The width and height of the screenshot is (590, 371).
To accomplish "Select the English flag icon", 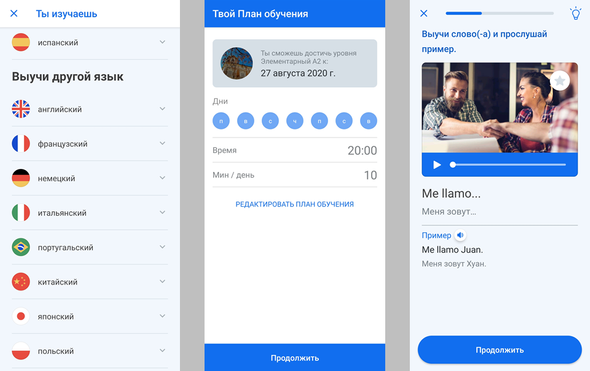I will 21,109.
